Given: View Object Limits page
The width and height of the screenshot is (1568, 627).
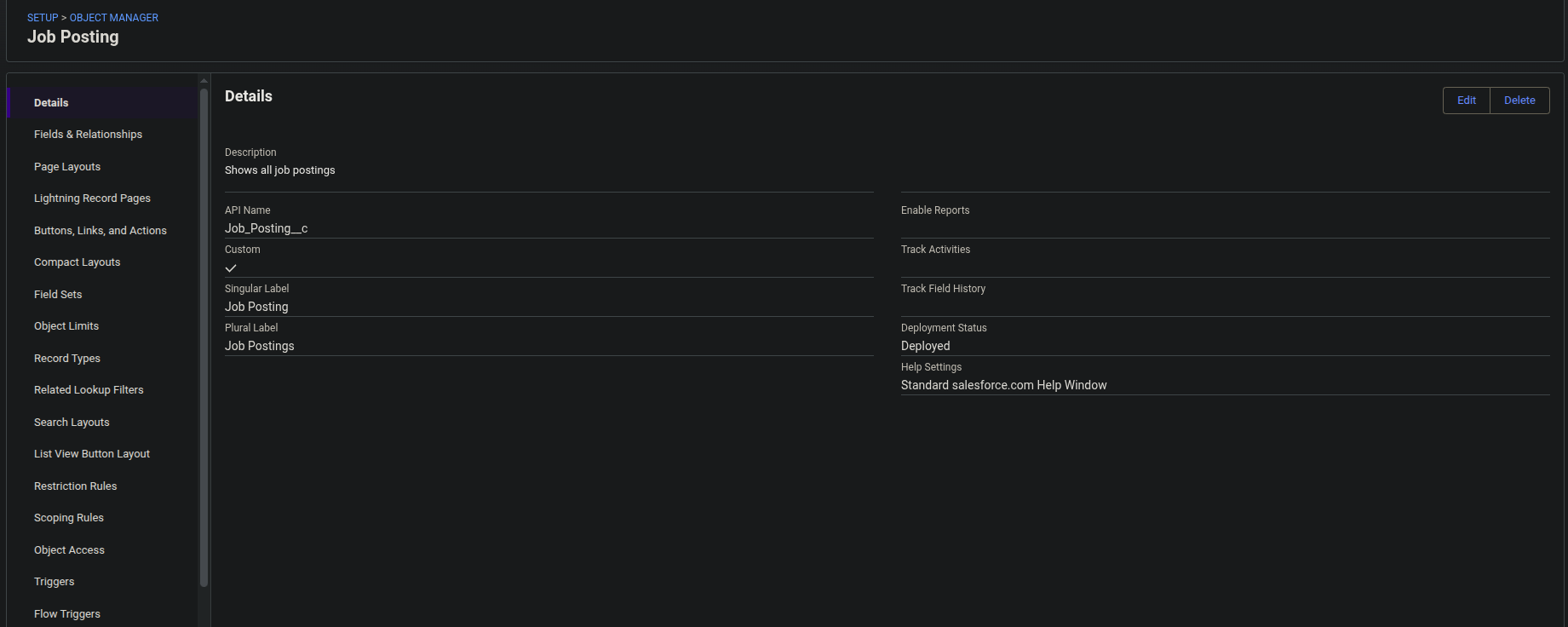Looking at the screenshot, I should coord(66,326).
